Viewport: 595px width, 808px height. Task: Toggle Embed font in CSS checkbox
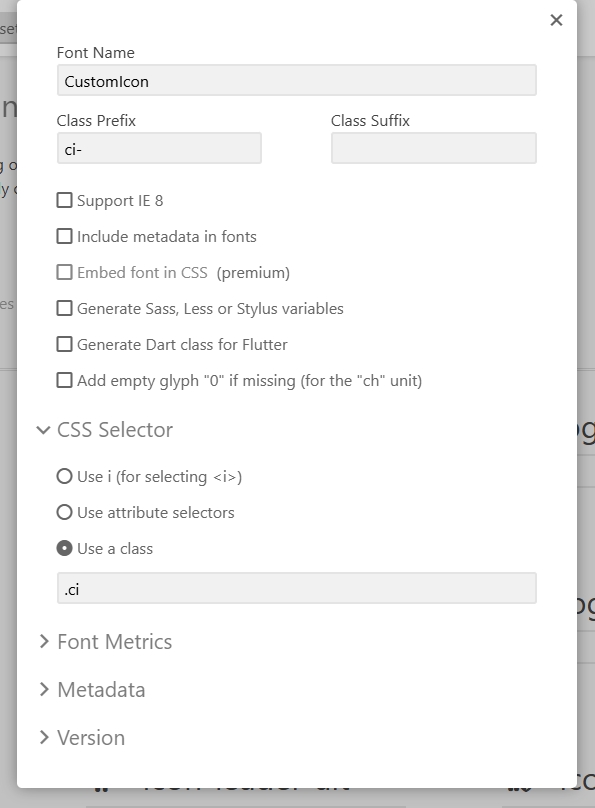click(64, 272)
